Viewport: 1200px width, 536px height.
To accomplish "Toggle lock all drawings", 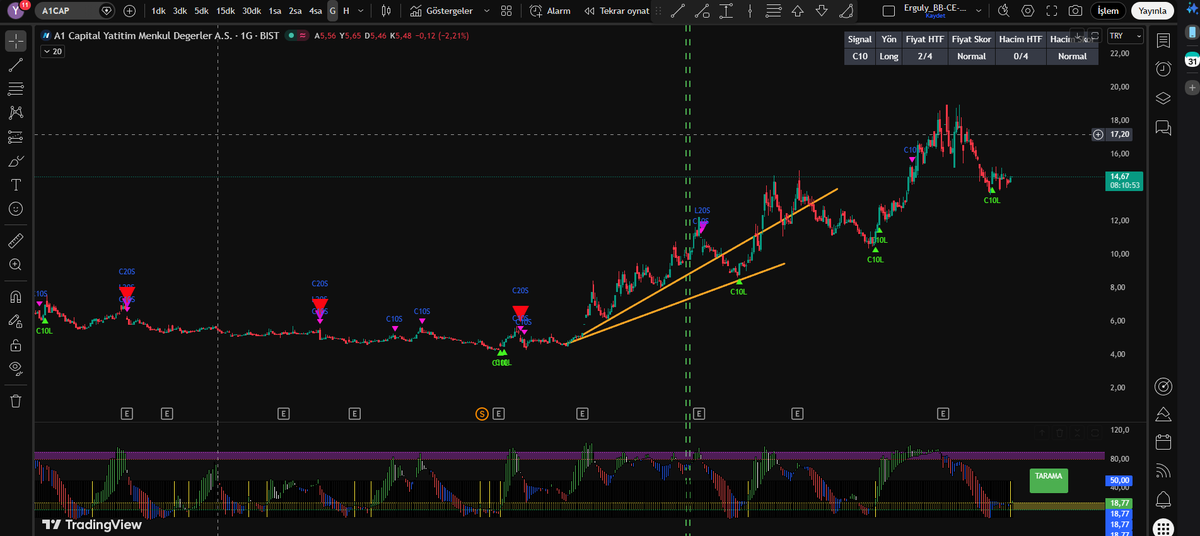I will point(15,345).
